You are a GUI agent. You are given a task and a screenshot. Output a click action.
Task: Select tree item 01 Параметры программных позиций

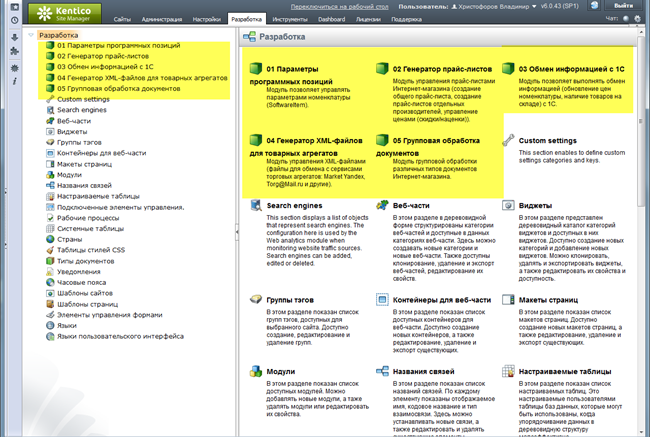click(119, 45)
